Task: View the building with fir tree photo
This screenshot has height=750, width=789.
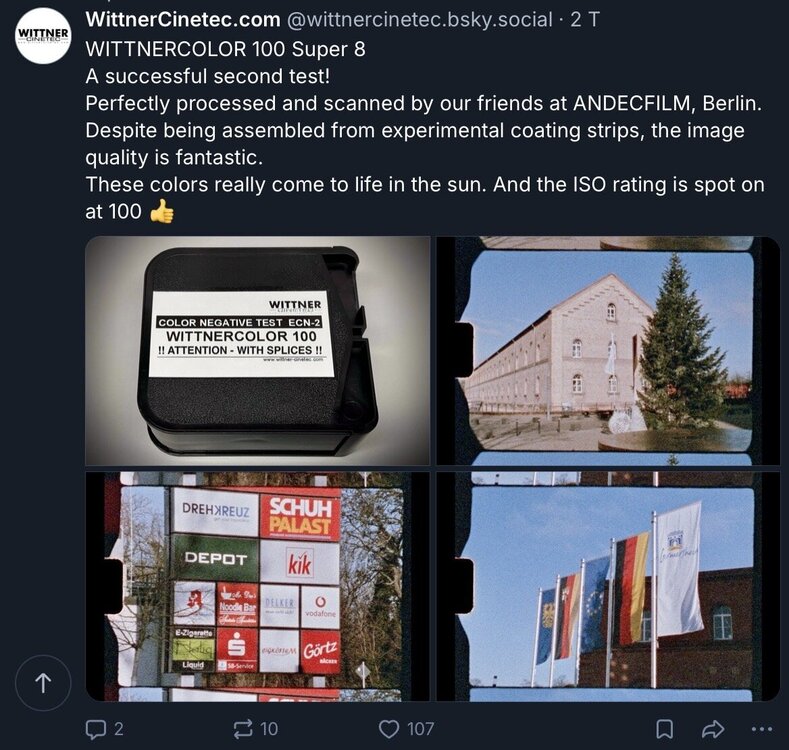Action: pos(608,351)
